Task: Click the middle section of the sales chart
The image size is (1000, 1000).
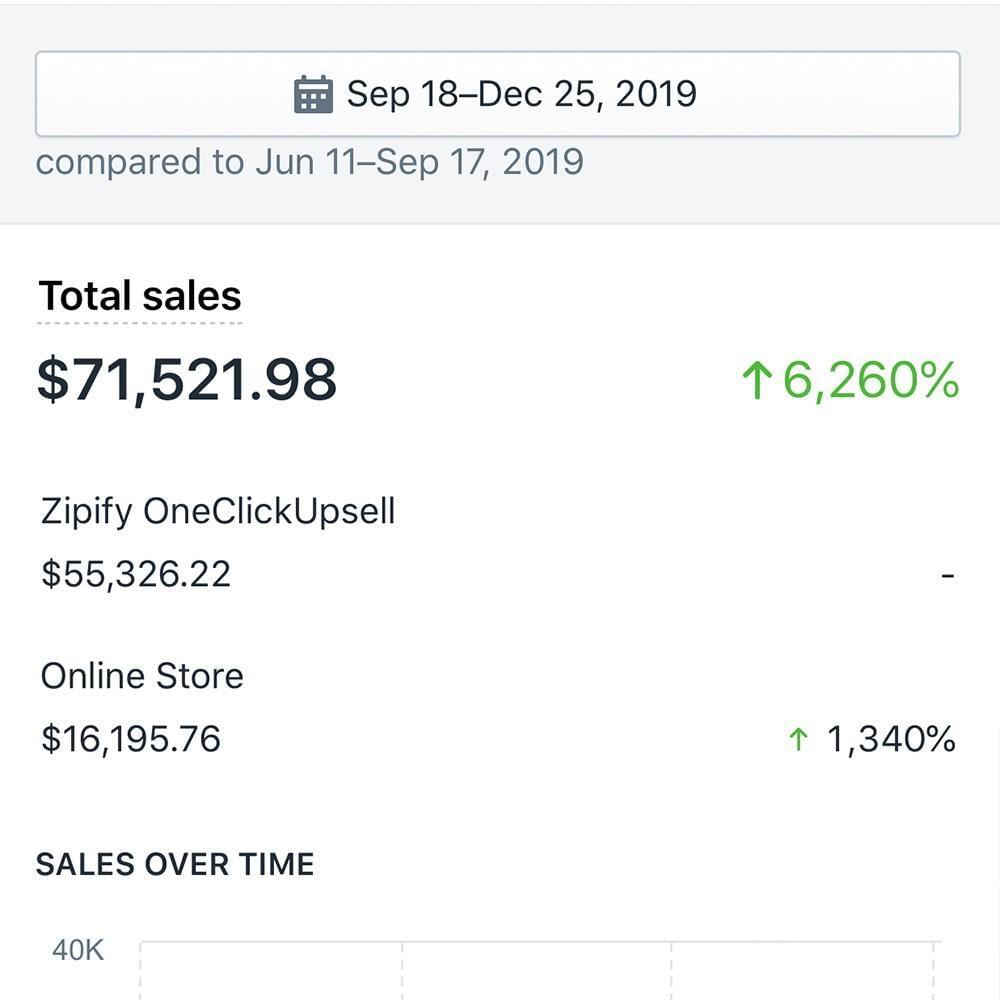Action: (x=536, y=971)
